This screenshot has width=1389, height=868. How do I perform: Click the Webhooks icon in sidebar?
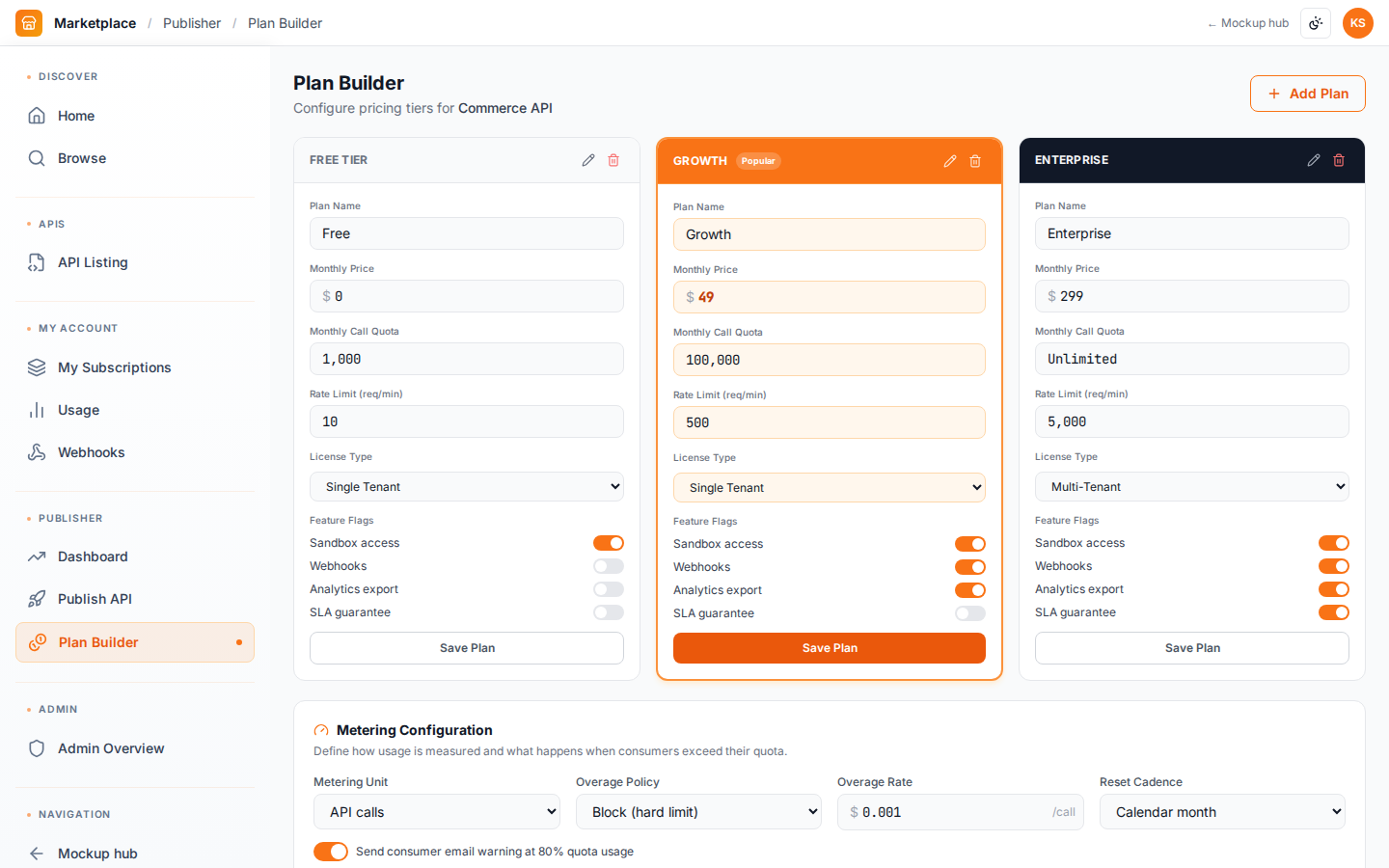[37, 452]
